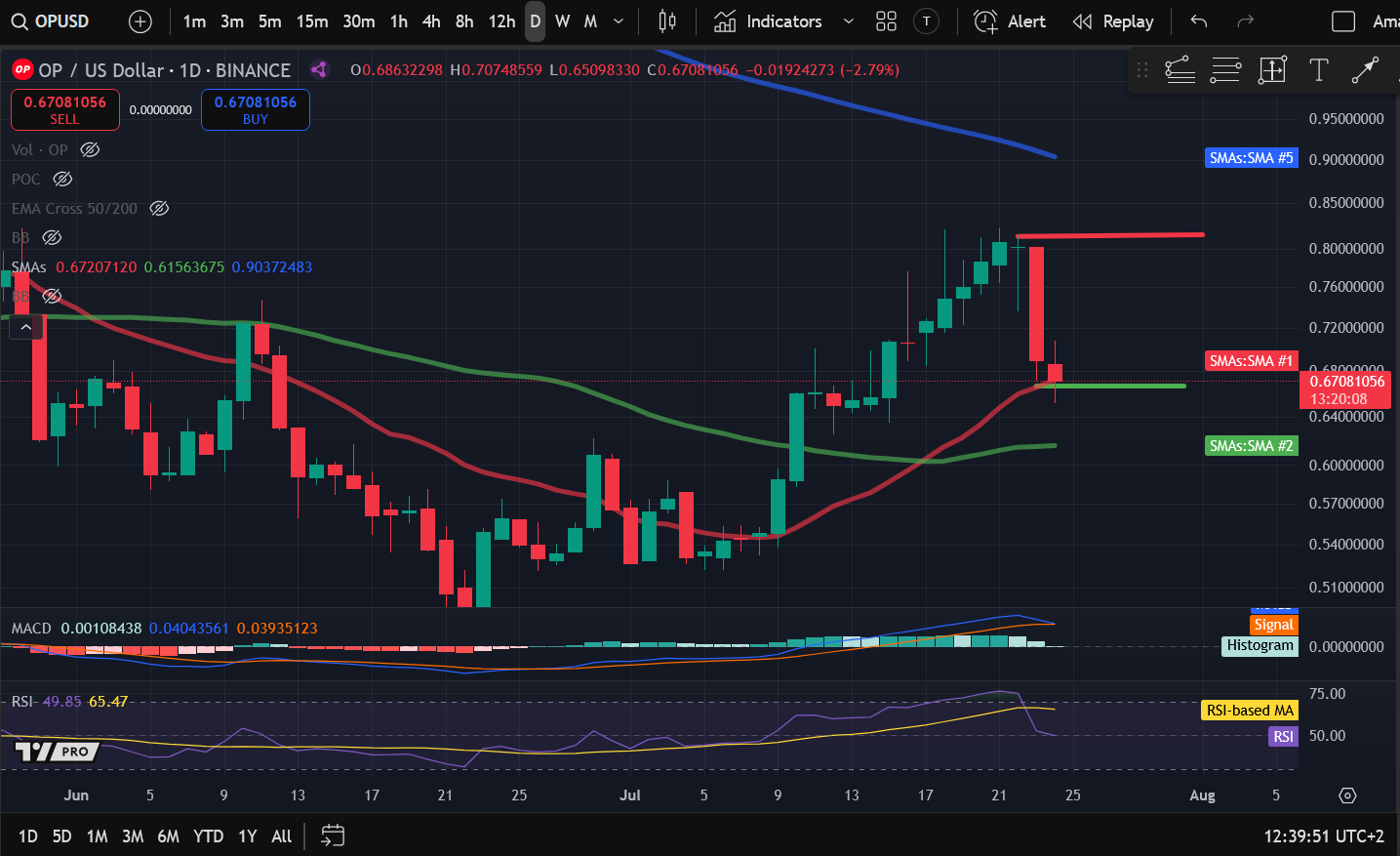The width and height of the screenshot is (1400, 856).
Task: Set the range to 1D
Action: (x=28, y=836)
